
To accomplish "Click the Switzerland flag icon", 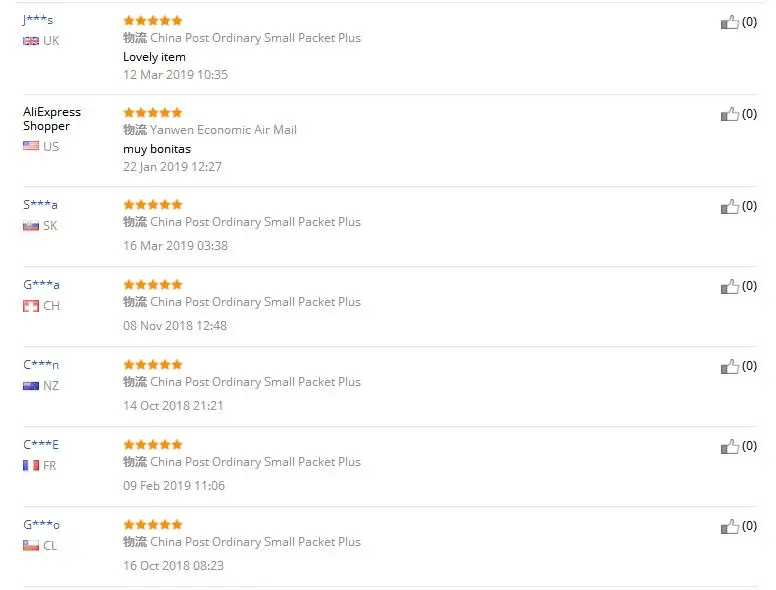I will 31,306.
